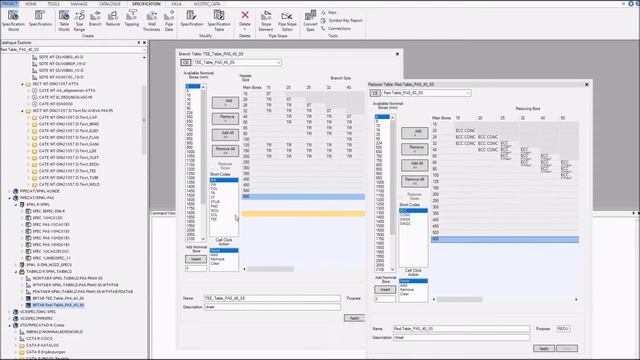Open the CATALOGUE ribbon tab
640x360 pixels.
(109, 4)
